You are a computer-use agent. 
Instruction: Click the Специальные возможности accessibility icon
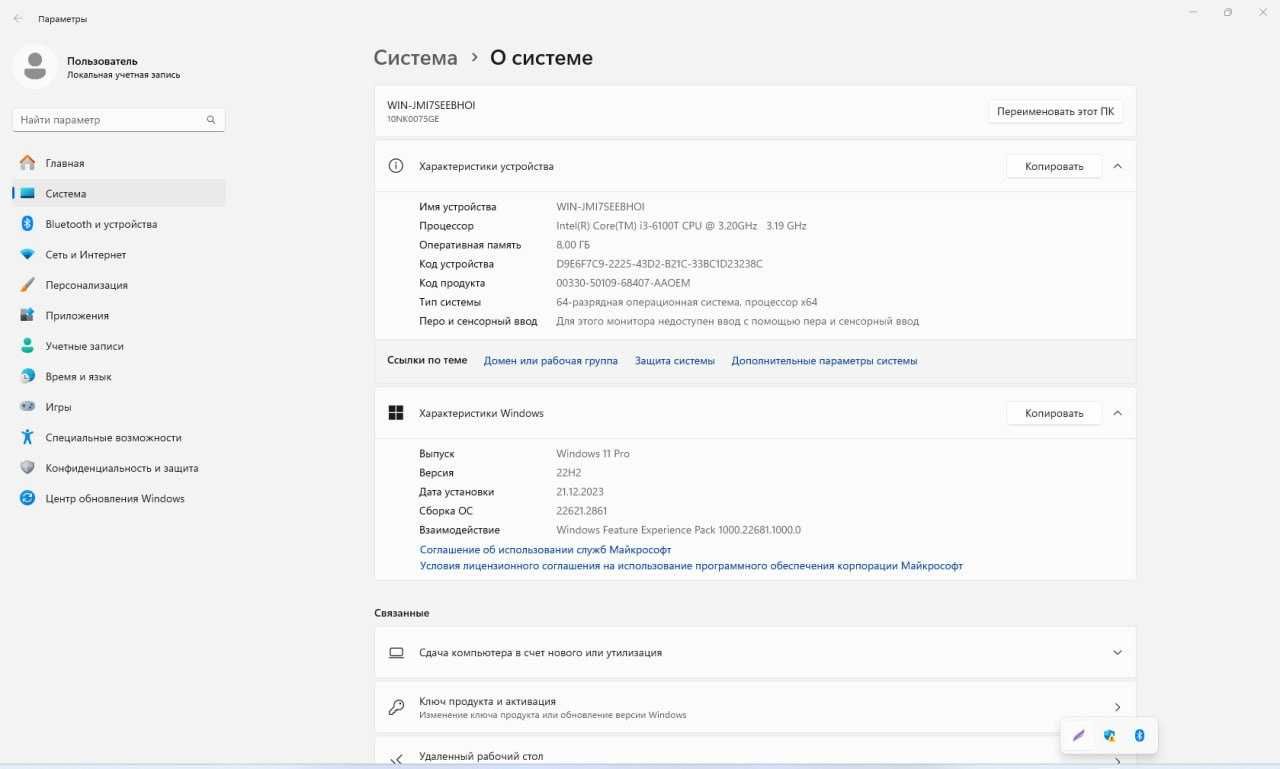[27, 438]
